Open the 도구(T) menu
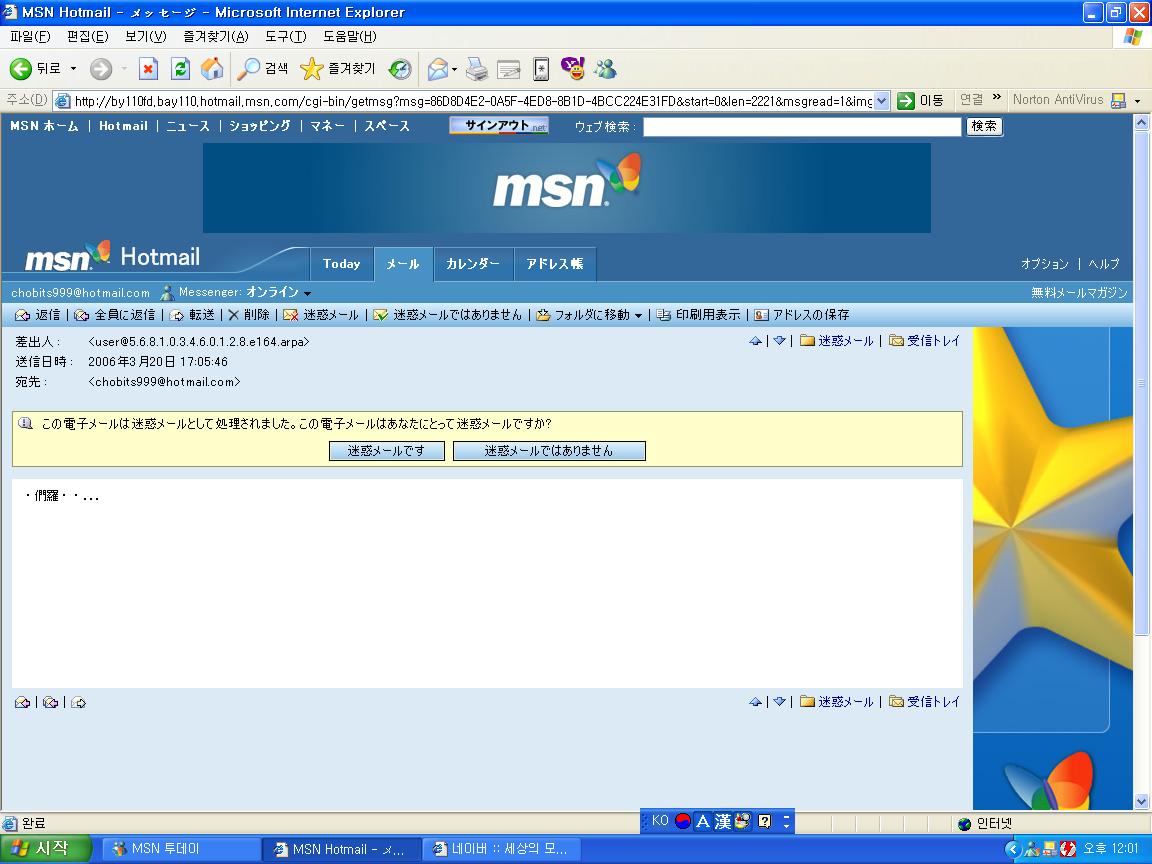 pos(286,36)
